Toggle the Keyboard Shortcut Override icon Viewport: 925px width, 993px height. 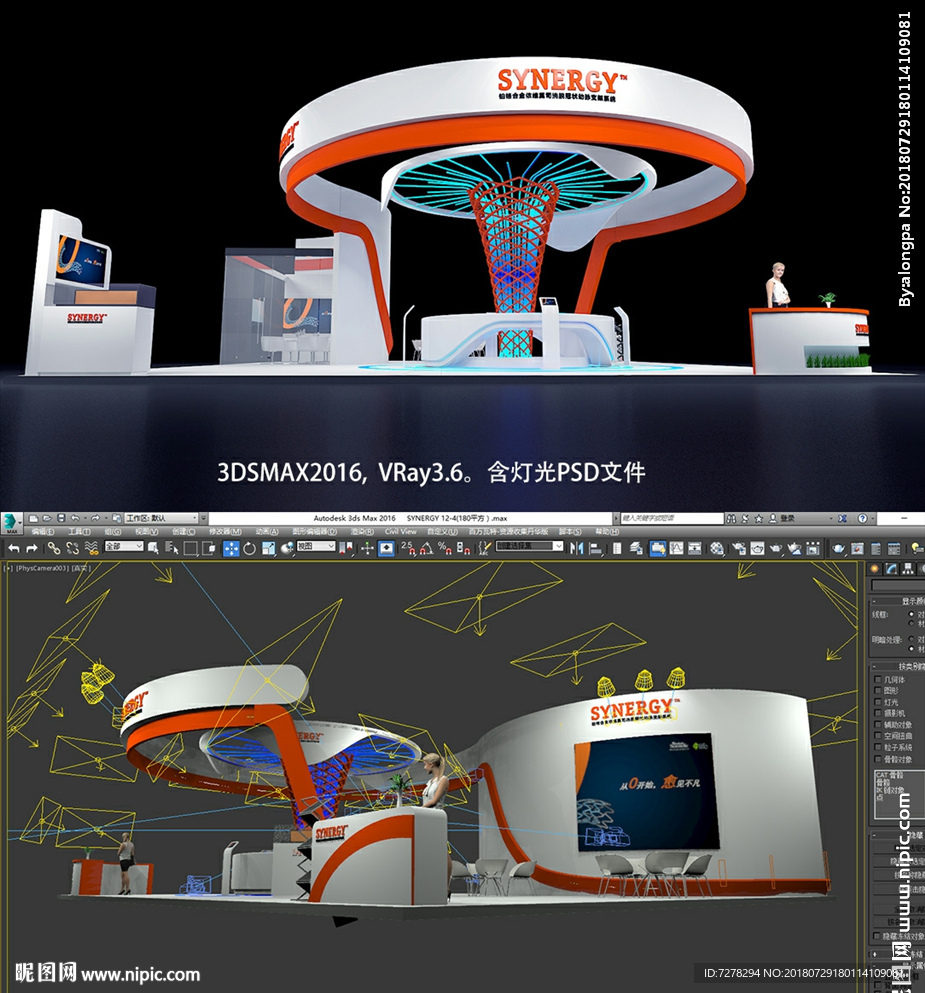click(x=386, y=548)
